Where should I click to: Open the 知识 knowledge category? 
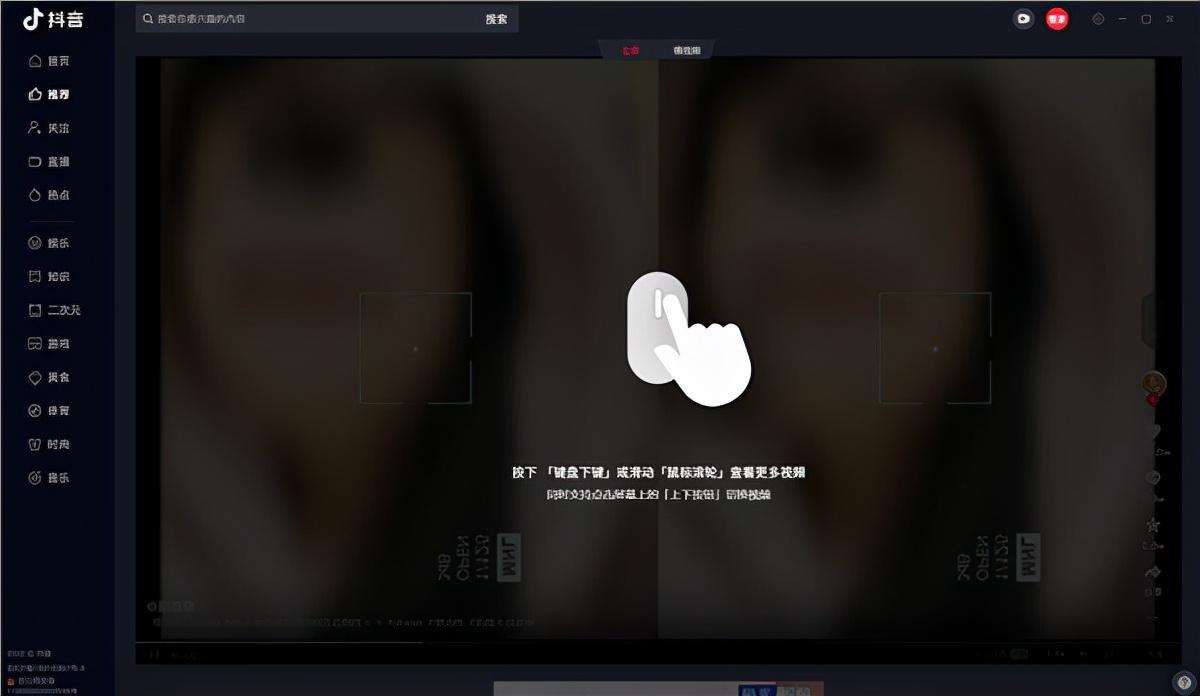click(x=50, y=276)
